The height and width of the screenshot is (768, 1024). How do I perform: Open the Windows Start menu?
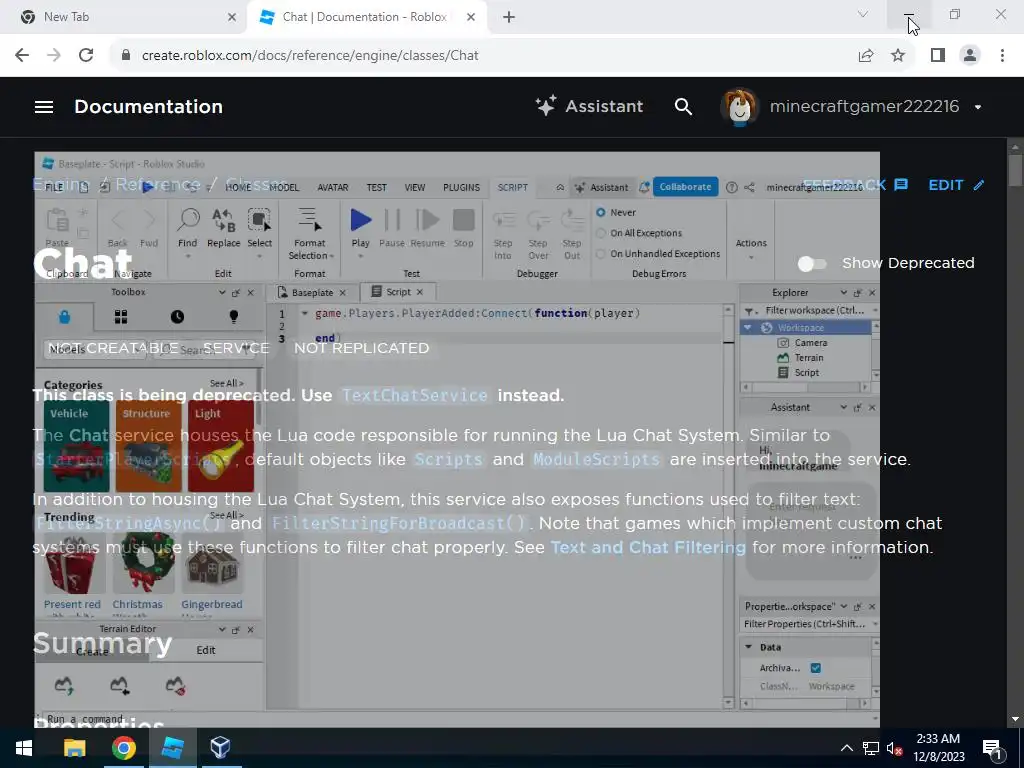pos(24,748)
